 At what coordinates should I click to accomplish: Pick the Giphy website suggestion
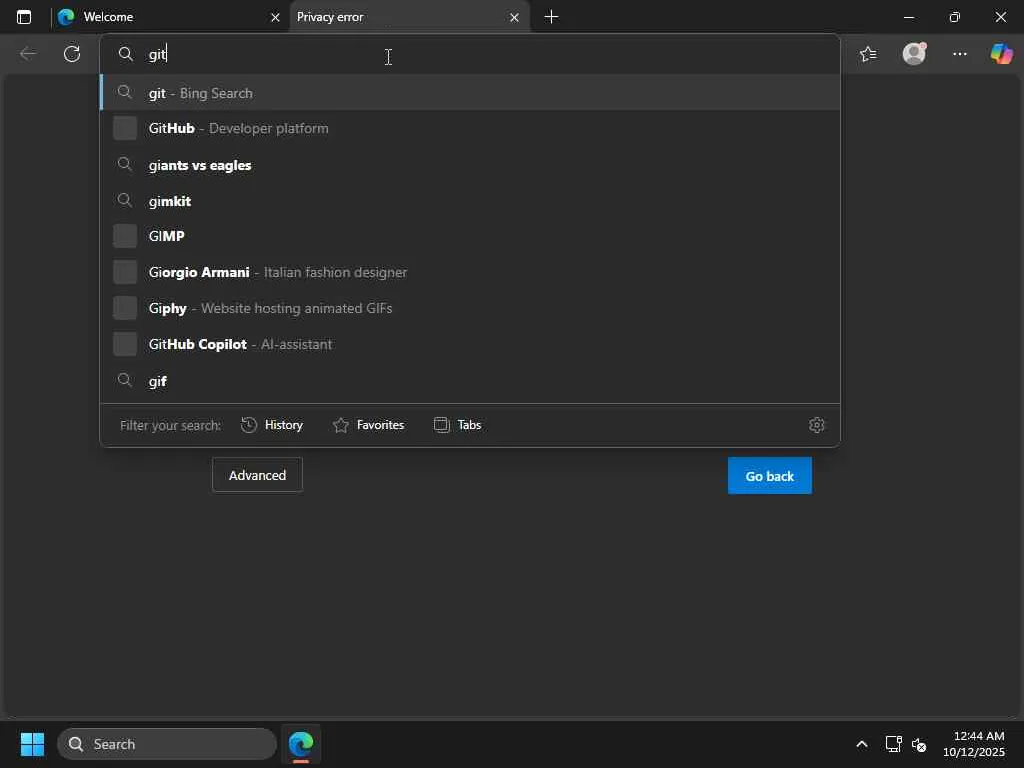470,308
